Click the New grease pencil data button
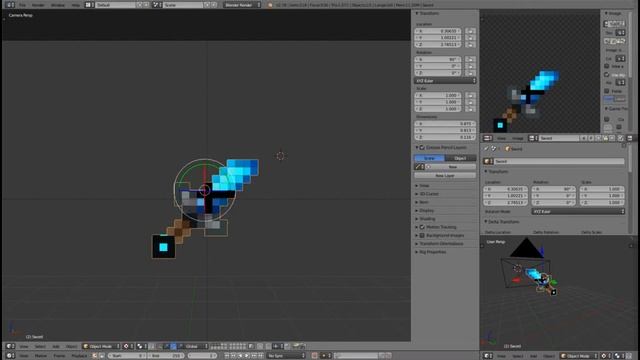640x360 pixels. 453,167
